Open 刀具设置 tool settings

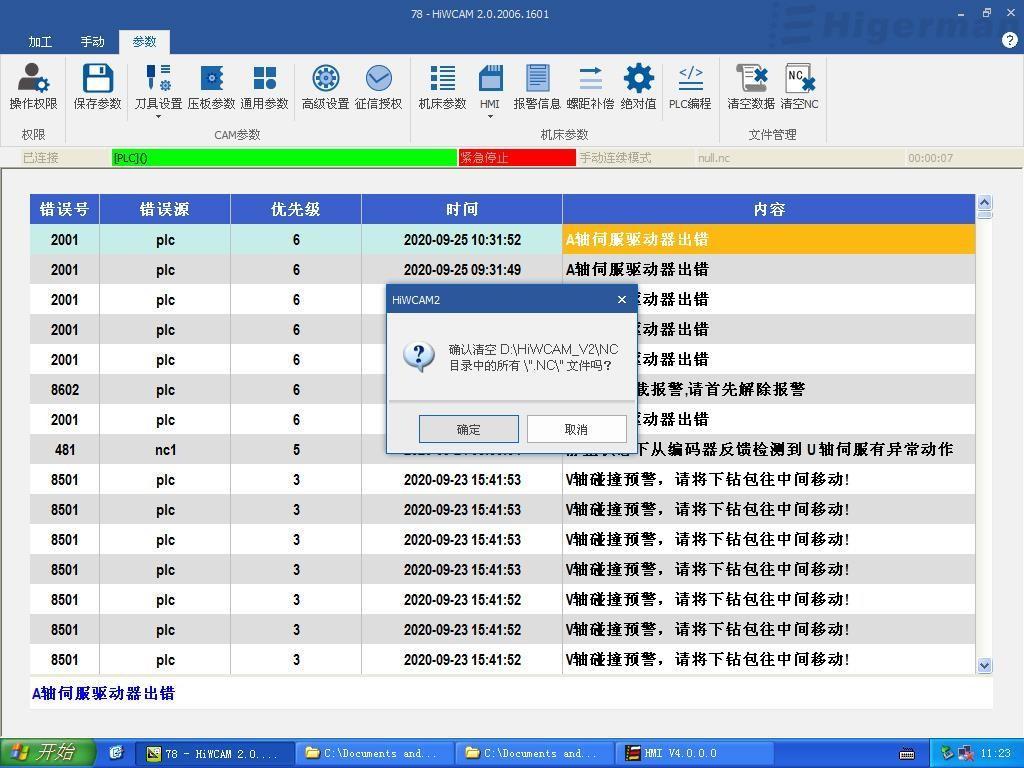pyautogui.click(x=158, y=85)
